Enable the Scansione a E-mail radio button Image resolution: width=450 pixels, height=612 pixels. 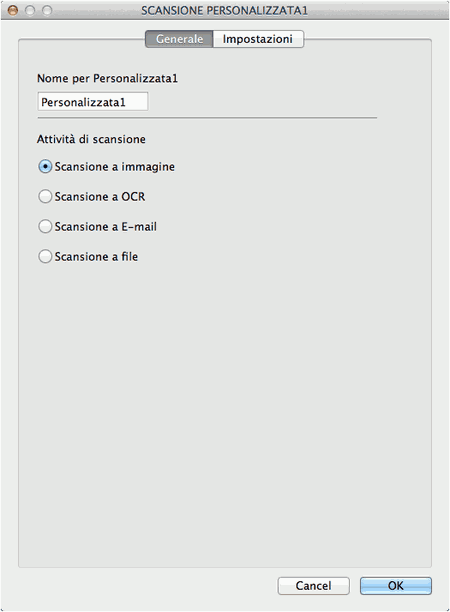(45, 226)
